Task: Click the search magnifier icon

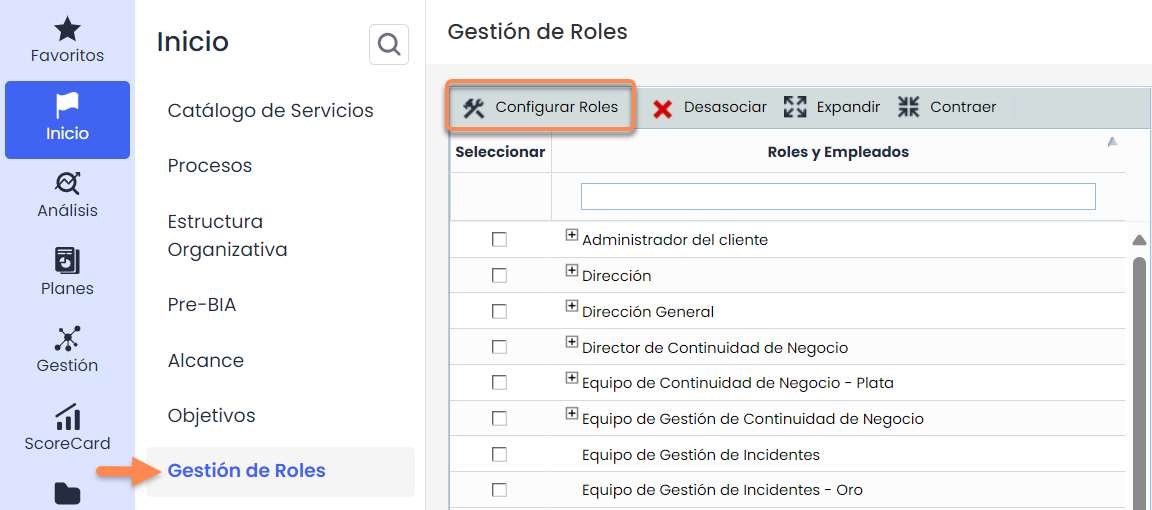Action: (389, 45)
